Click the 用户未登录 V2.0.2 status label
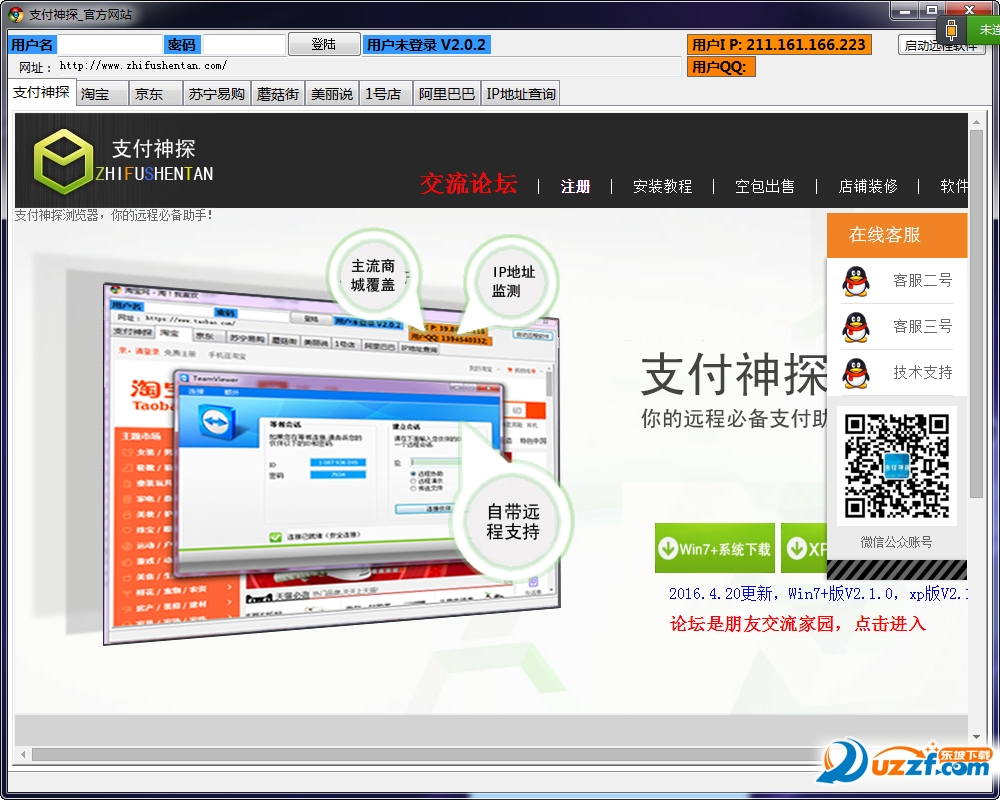Screen dimensions: 1000x800 click(426, 45)
